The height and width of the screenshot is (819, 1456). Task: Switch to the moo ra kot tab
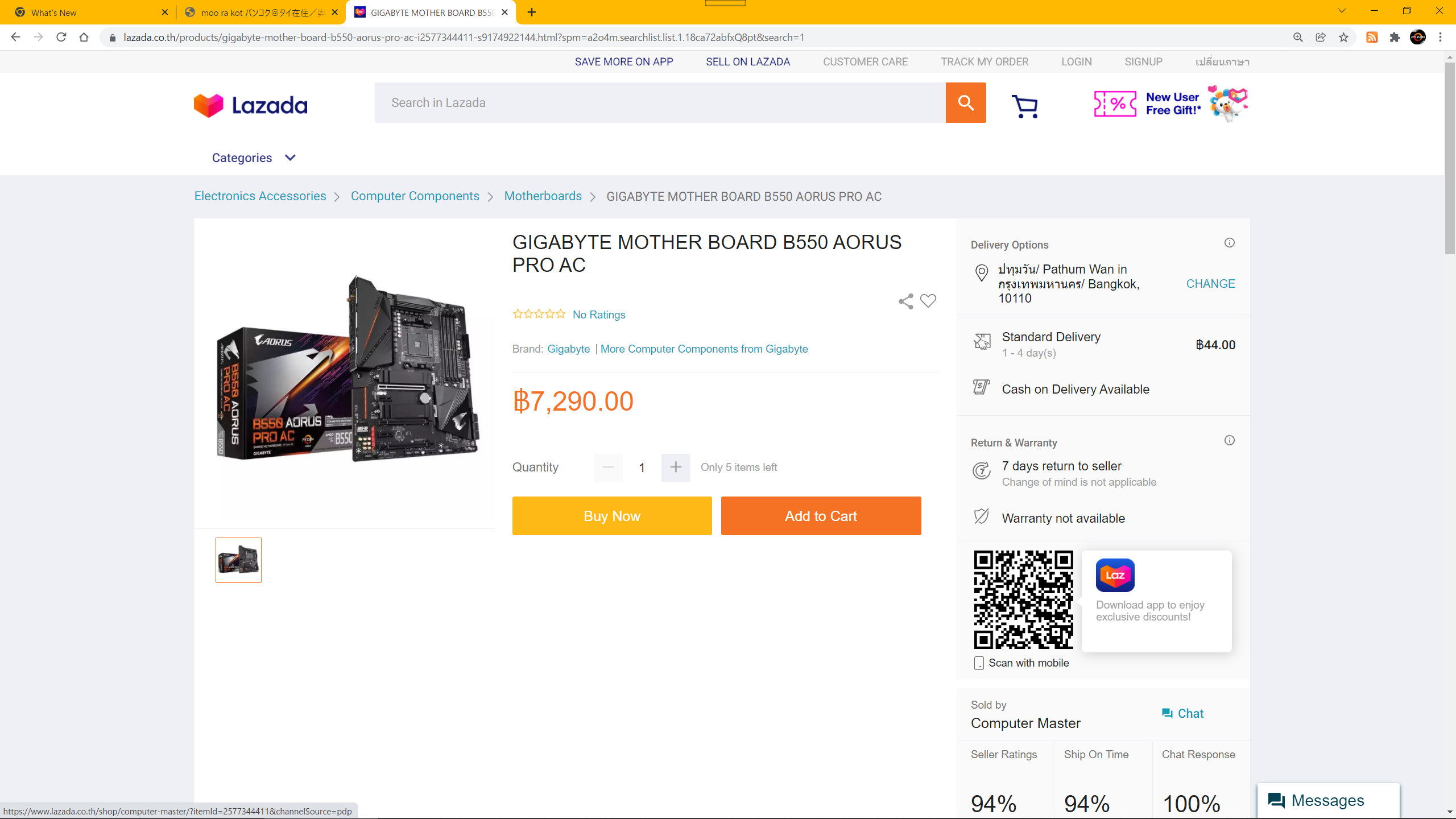pos(260,13)
